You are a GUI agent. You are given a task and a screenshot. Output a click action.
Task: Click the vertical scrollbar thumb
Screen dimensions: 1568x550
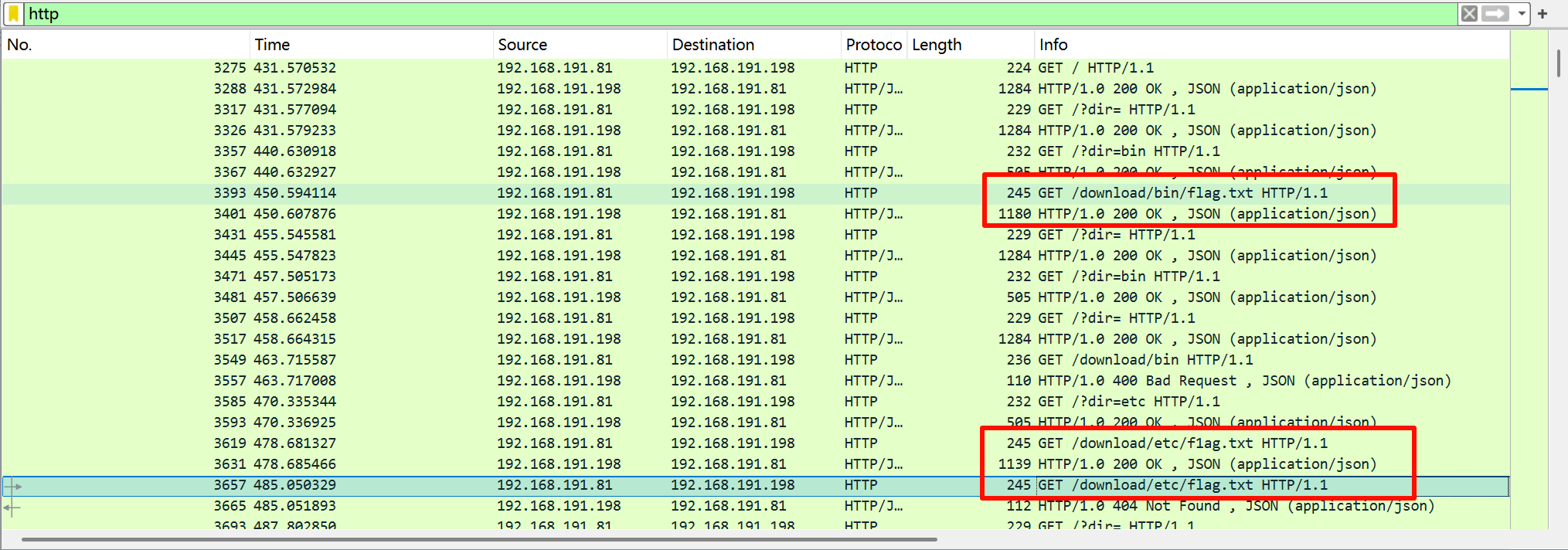[1558, 63]
